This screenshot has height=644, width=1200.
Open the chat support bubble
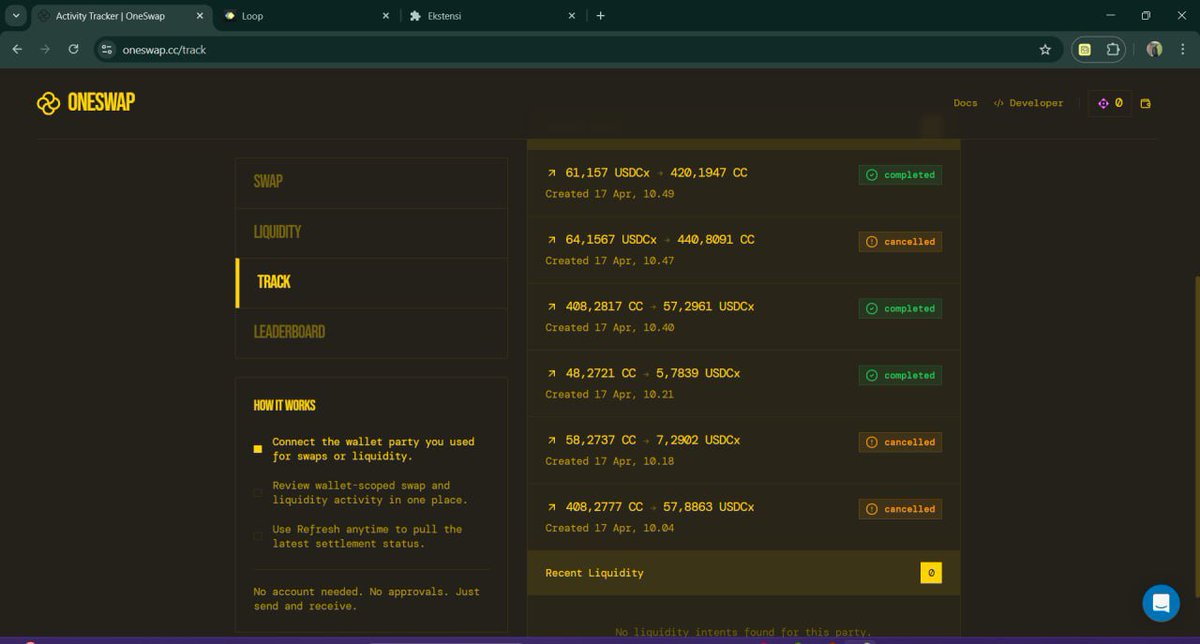click(1161, 603)
